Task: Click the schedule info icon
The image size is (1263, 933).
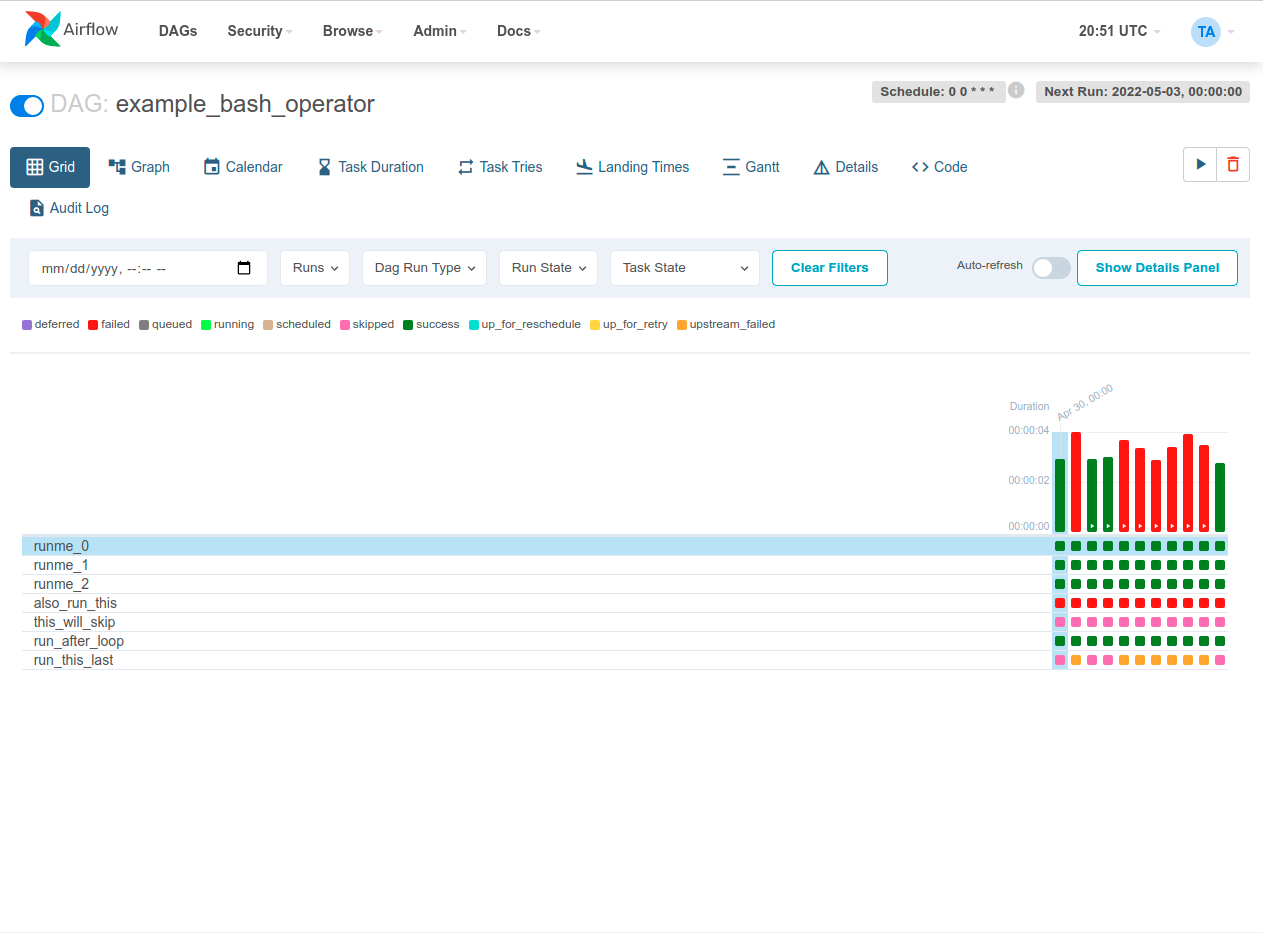Action: tap(1016, 90)
